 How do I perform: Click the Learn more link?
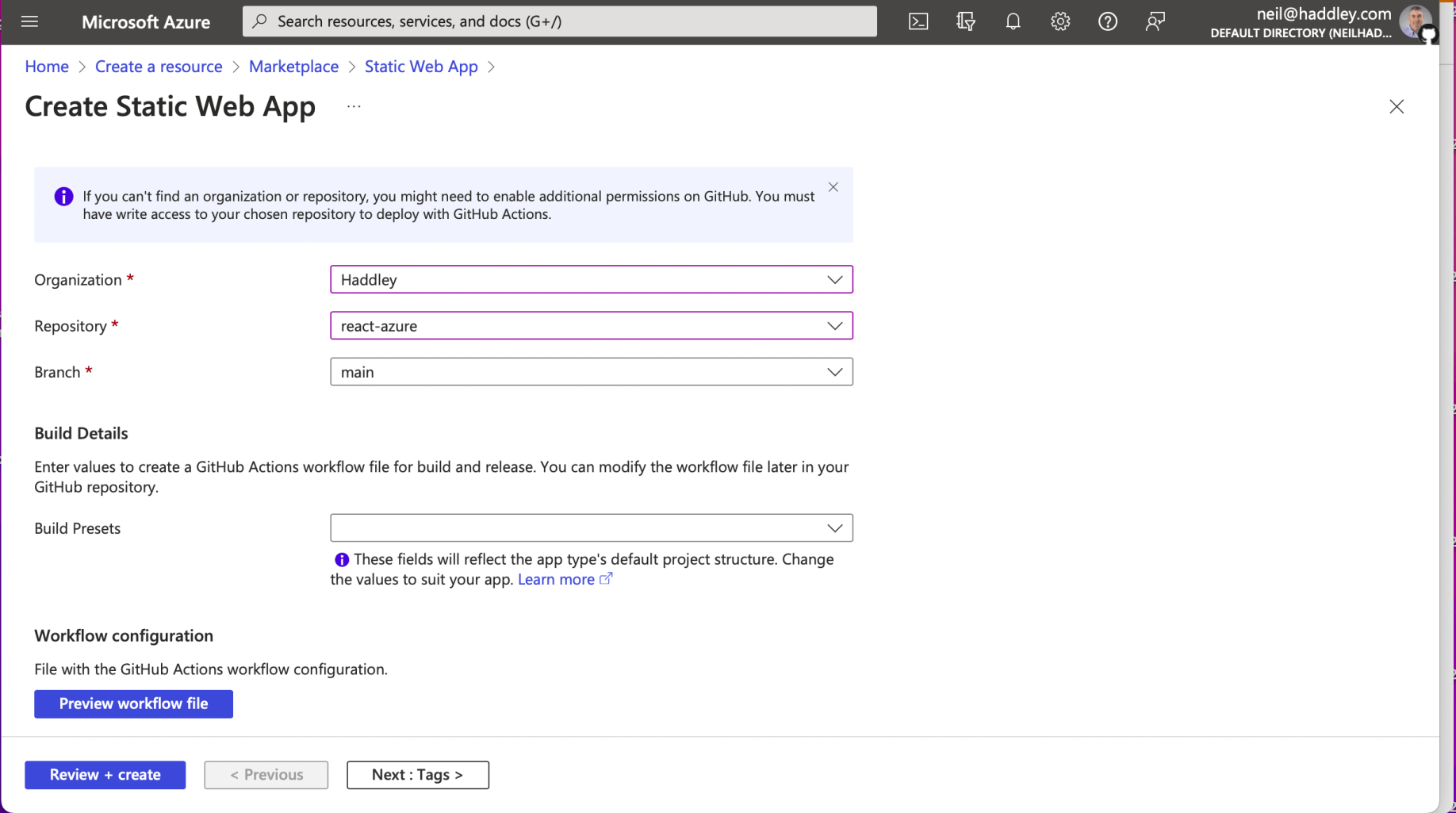556,580
